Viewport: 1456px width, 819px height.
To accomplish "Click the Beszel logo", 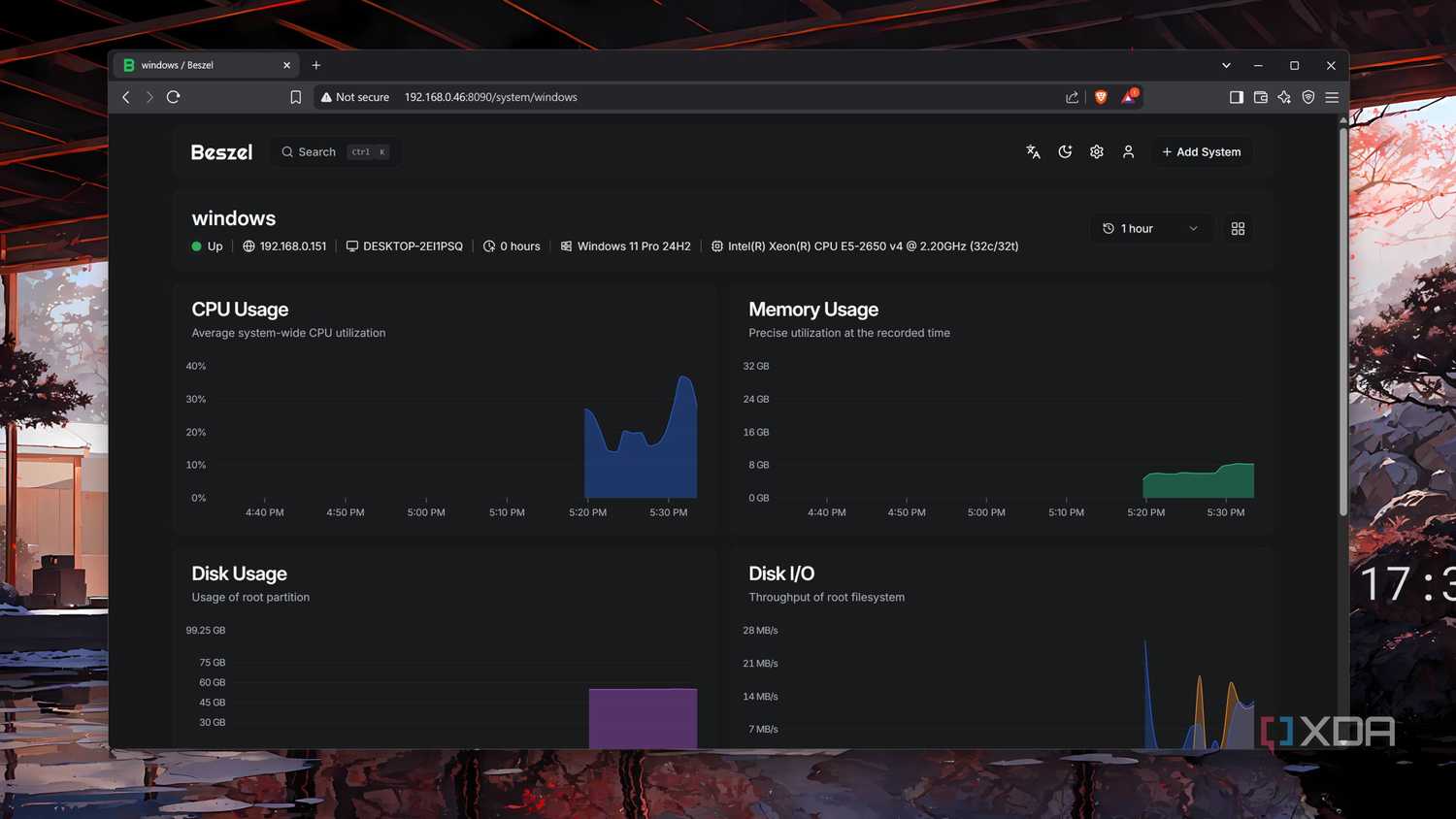I will (221, 152).
